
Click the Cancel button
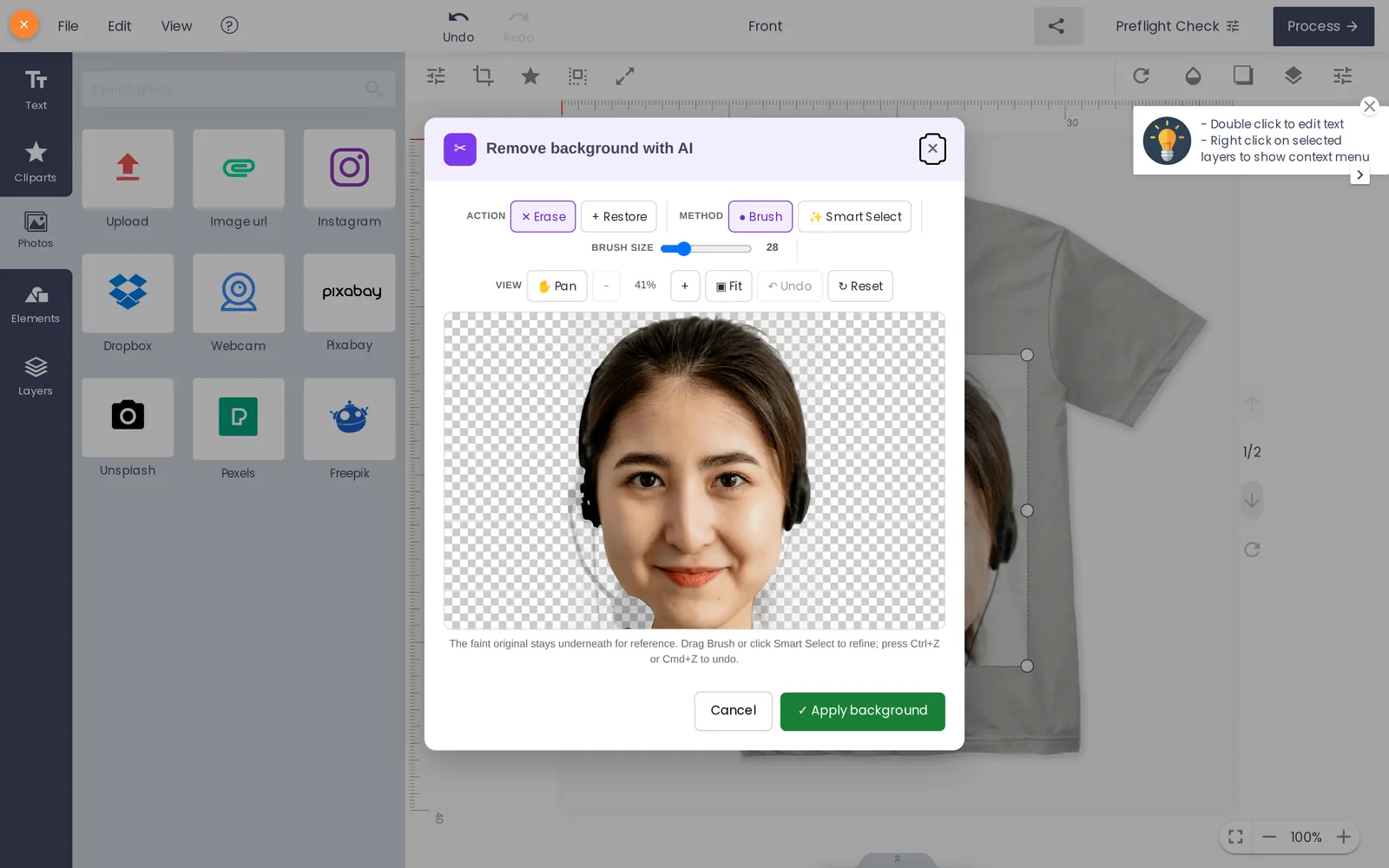[x=734, y=711]
